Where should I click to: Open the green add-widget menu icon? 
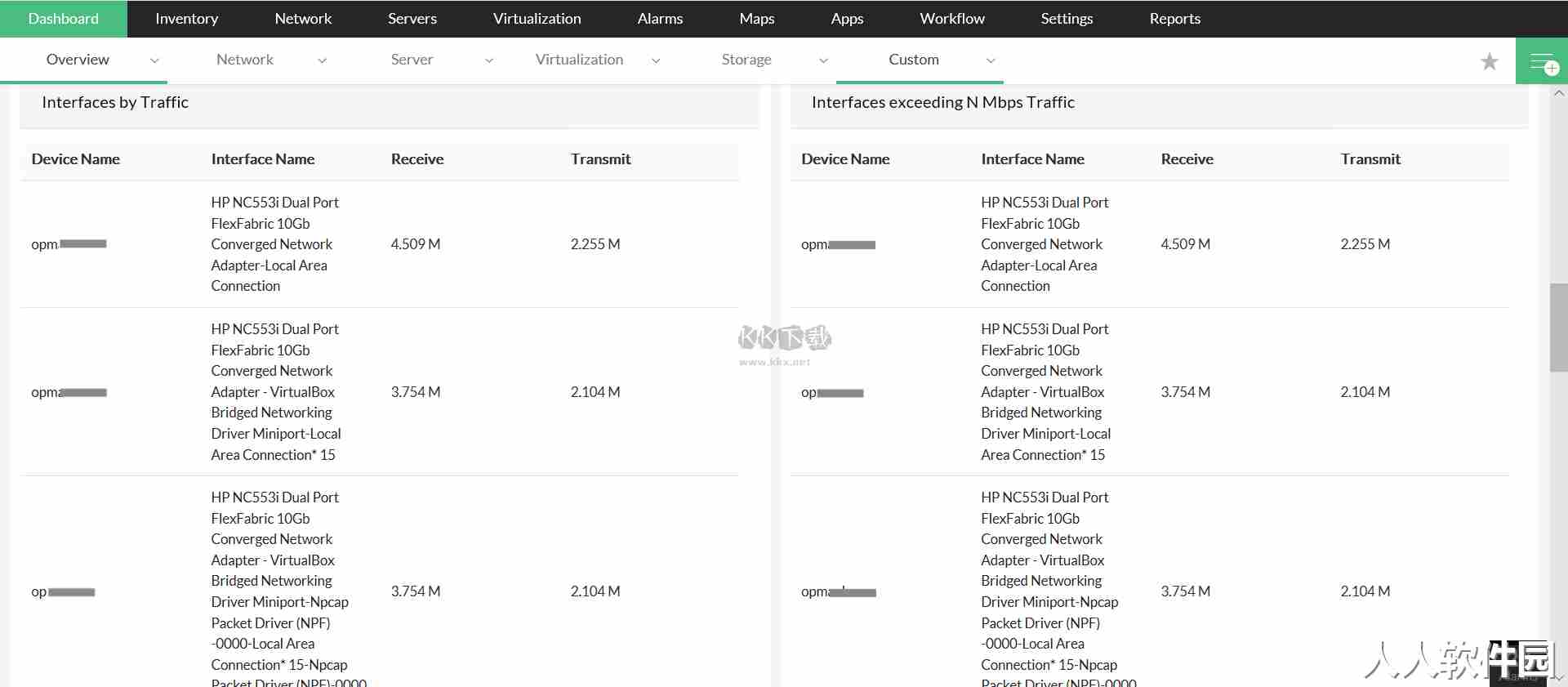point(1542,61)
